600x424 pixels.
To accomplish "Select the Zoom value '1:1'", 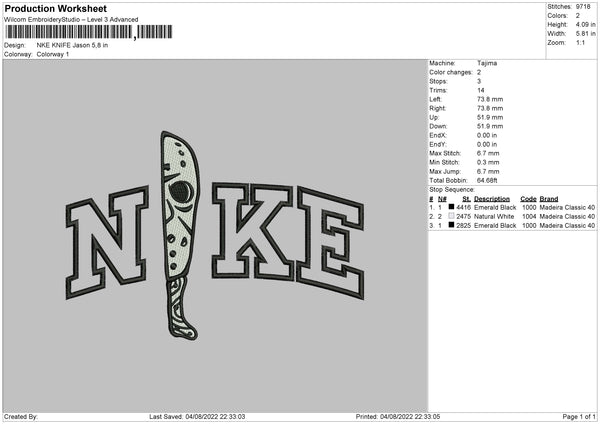I will point(580,42).
